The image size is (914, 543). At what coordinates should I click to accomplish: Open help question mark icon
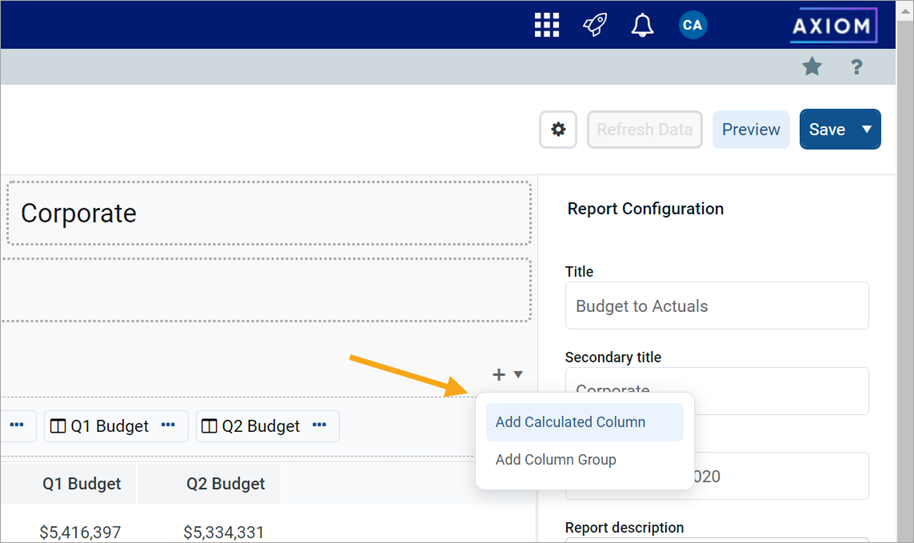[x=856, y=67]
